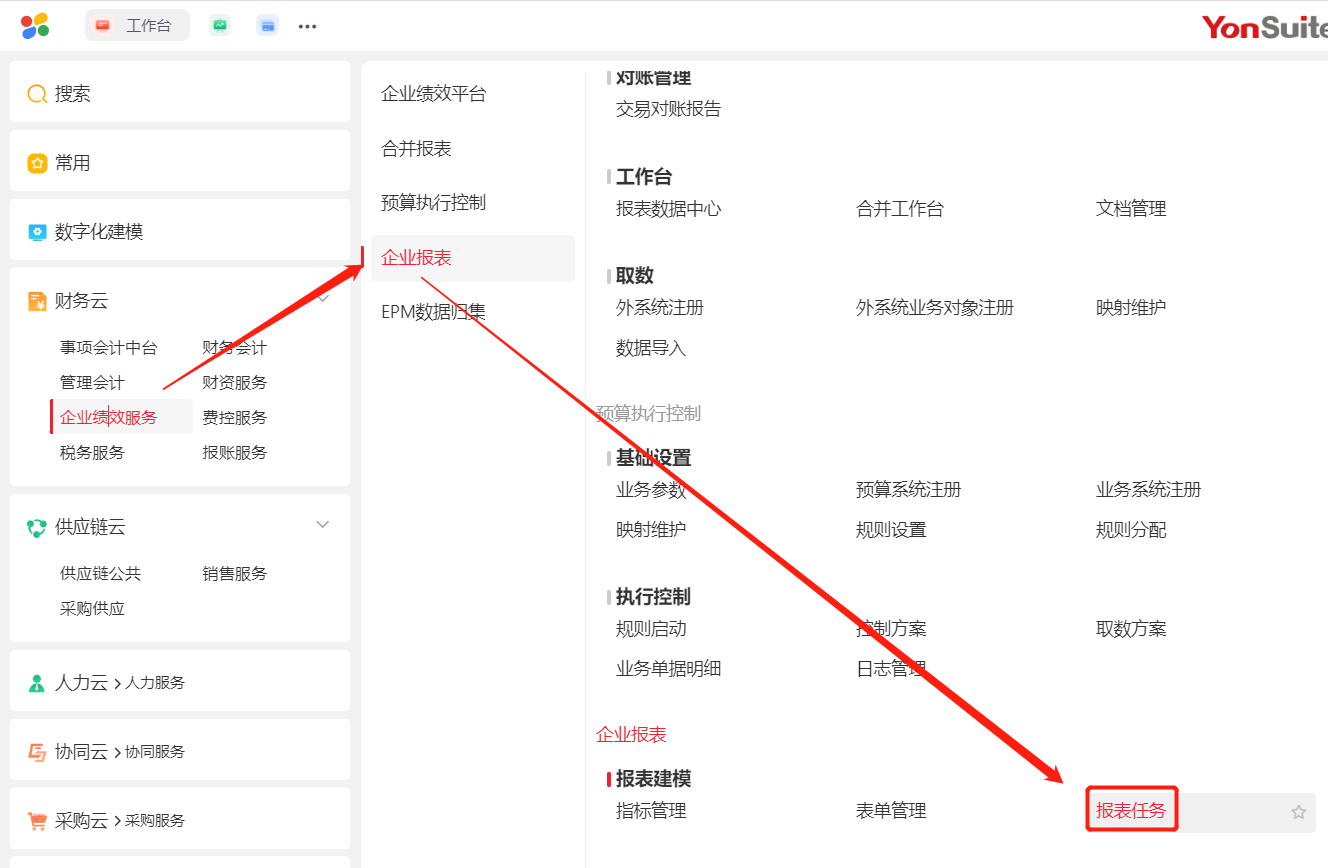Click the 搜索 search box

[180, 94]
